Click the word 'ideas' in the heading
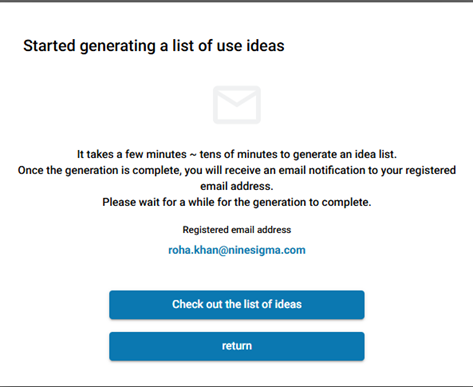Viewport: 473px width, 387px height. 265,46
